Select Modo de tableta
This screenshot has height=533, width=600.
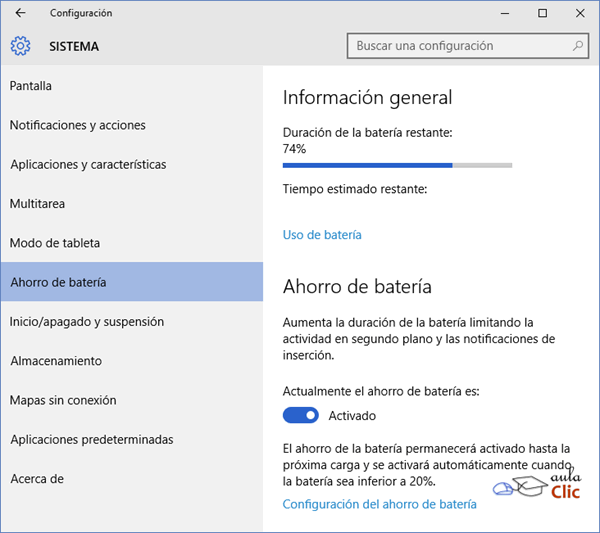pyautogui.click(x=55, y=243)
